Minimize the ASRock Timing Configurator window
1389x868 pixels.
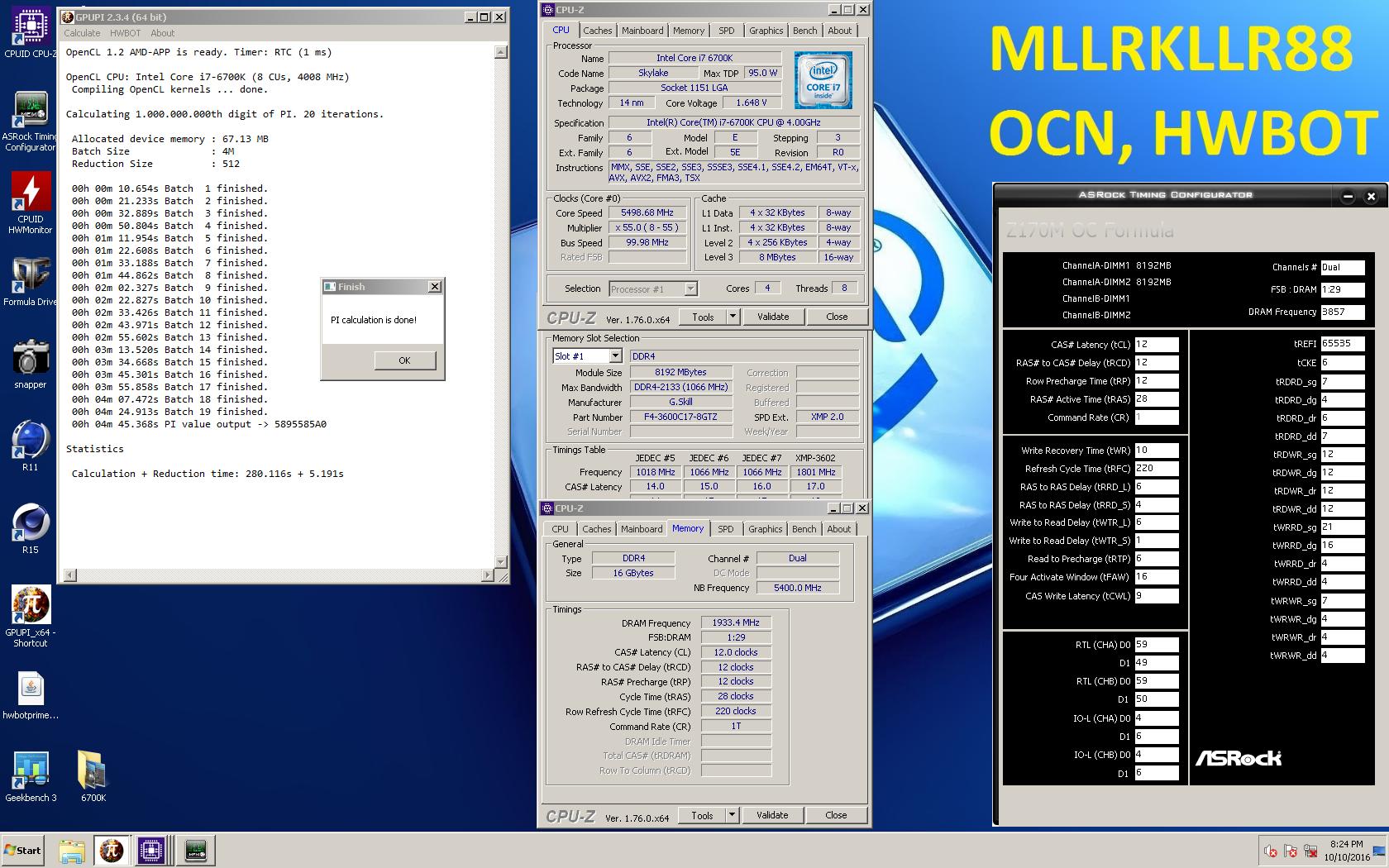[1348, 196]
